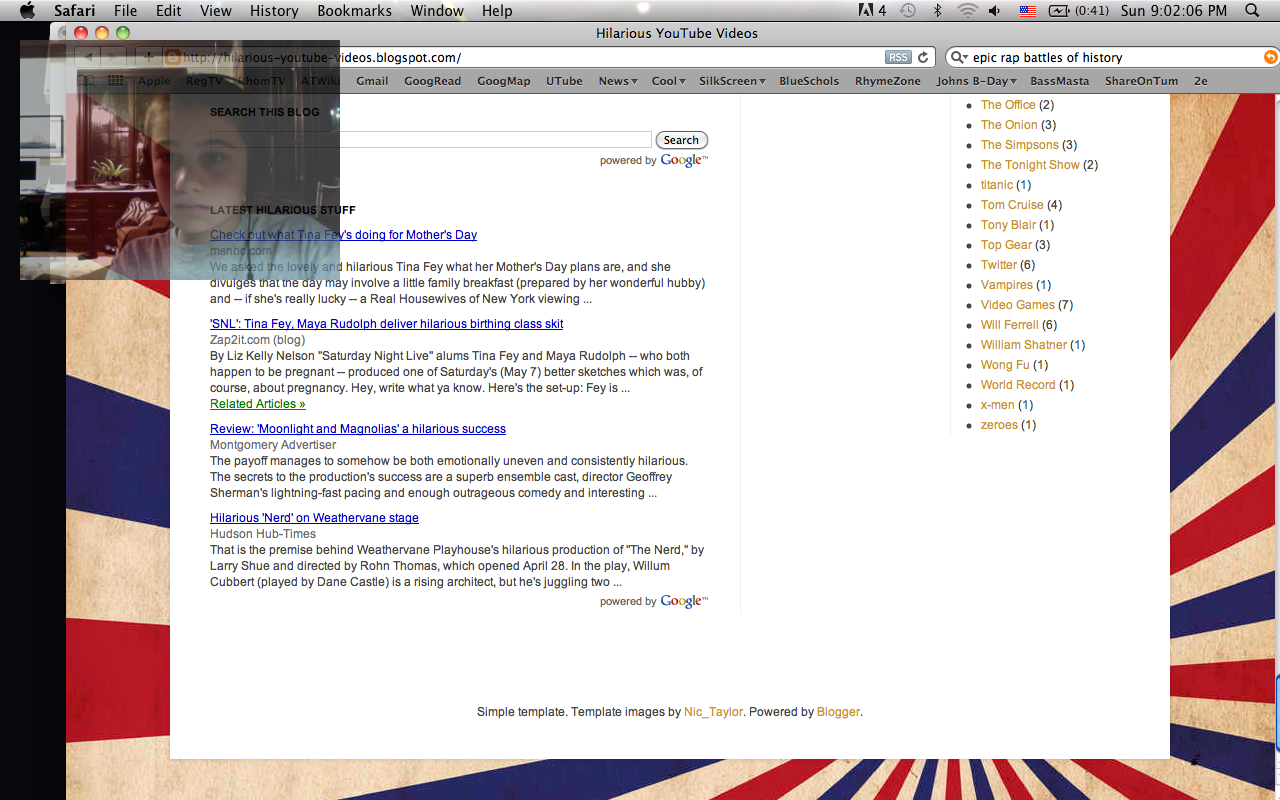The image size is (1280, 800).
Task: Open the Tom Cruise label link
Action: (1012, 205)
